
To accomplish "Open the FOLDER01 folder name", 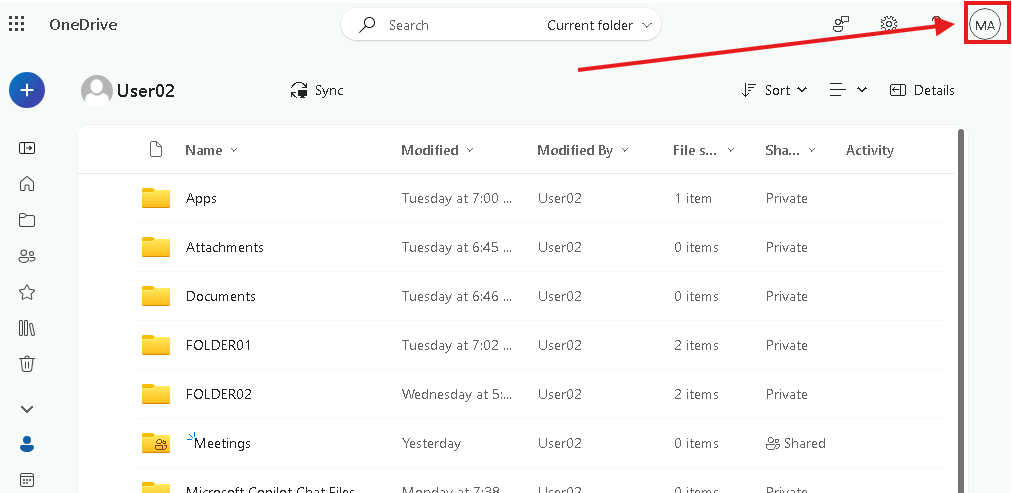I will (x=218, y=345).
